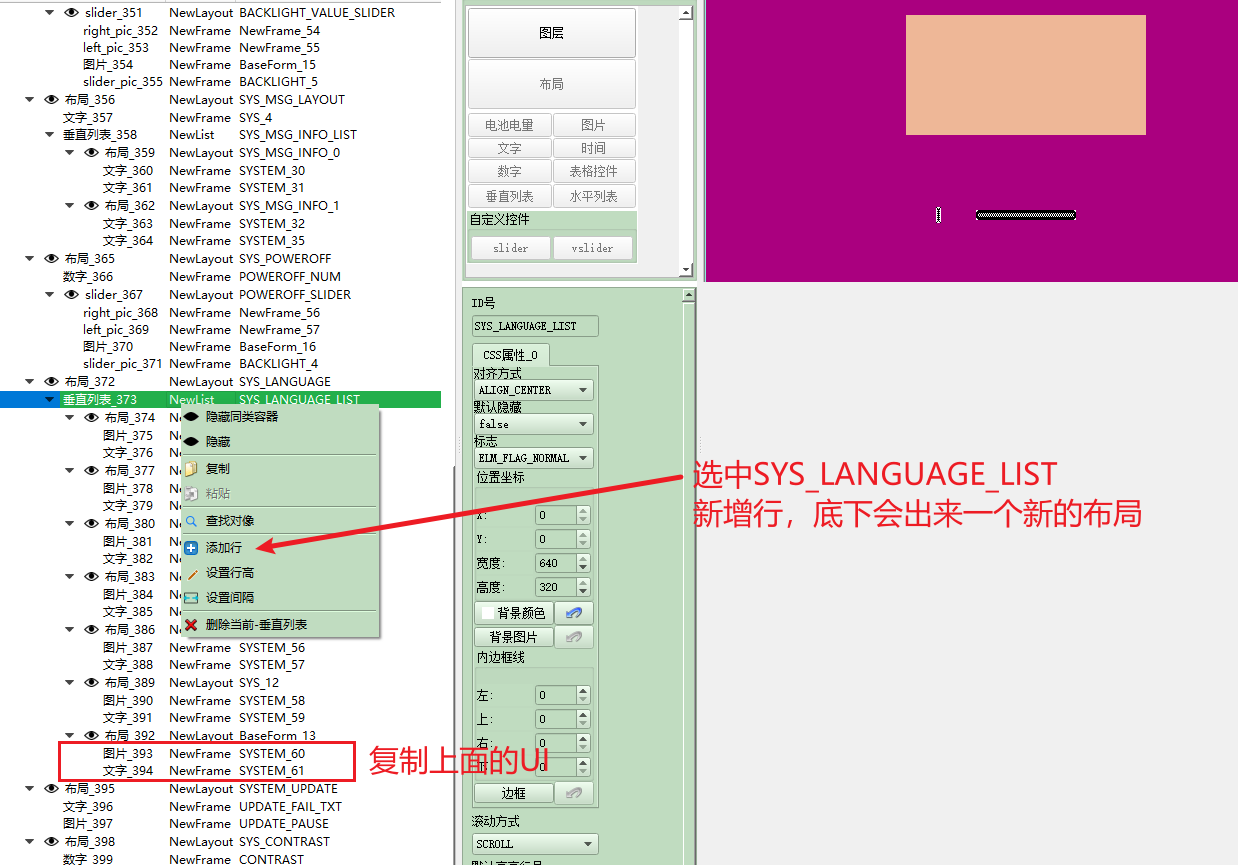The image size is (1238, 865).
Task: Click the 垂直列表 widget button
Action: (x=510, y=197)
